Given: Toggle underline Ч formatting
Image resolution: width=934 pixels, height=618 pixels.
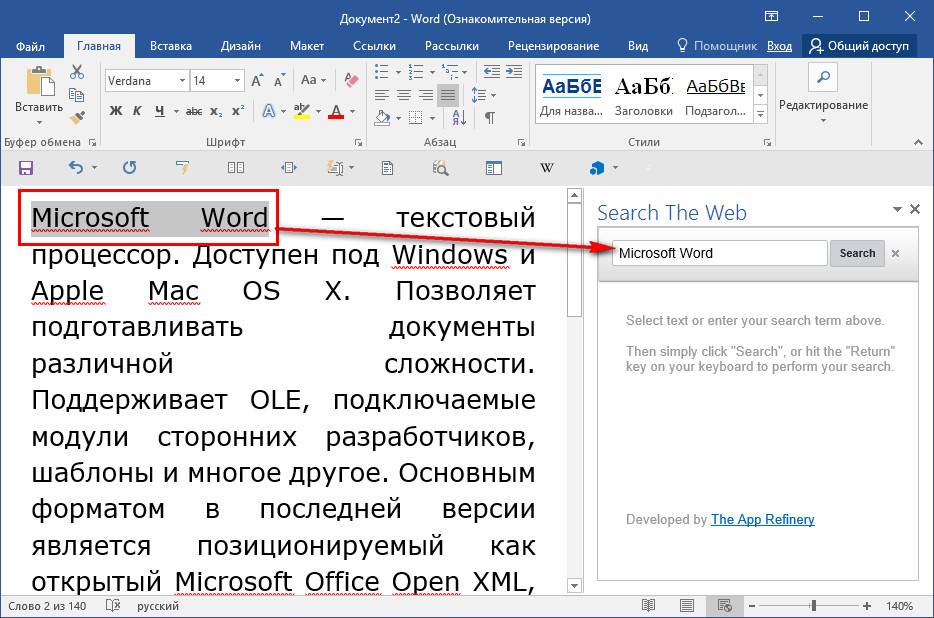Looking at the screenshot, I should [160, 111].
